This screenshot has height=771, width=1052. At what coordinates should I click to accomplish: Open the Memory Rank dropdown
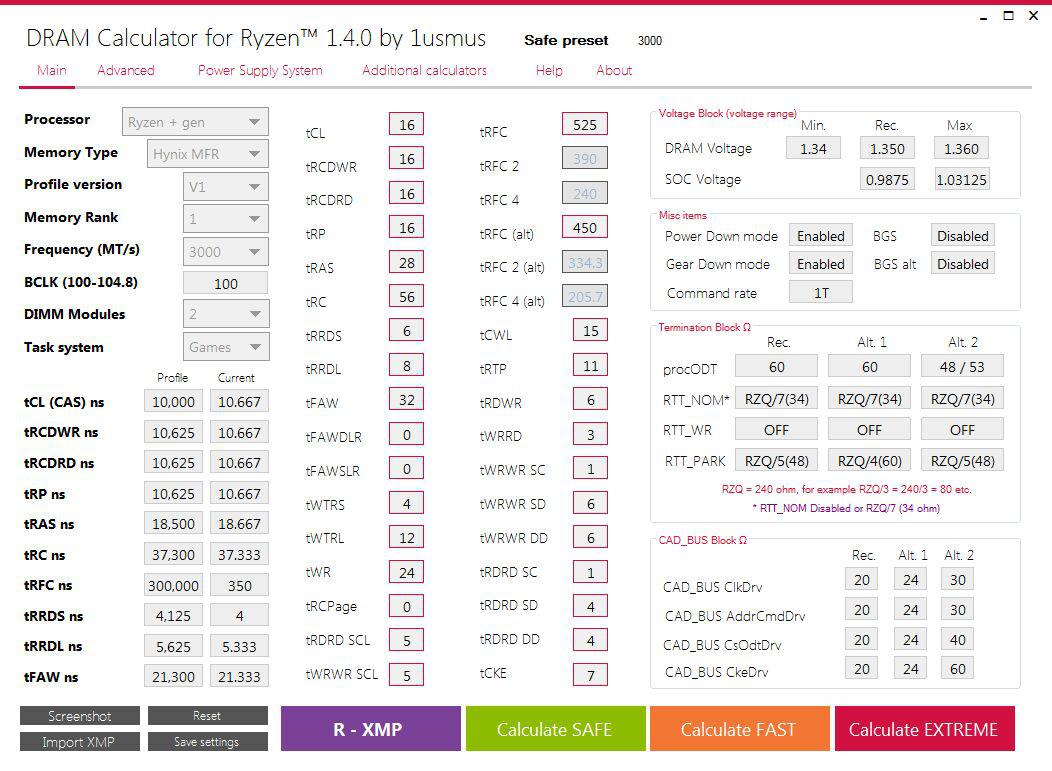coord(225,219)
